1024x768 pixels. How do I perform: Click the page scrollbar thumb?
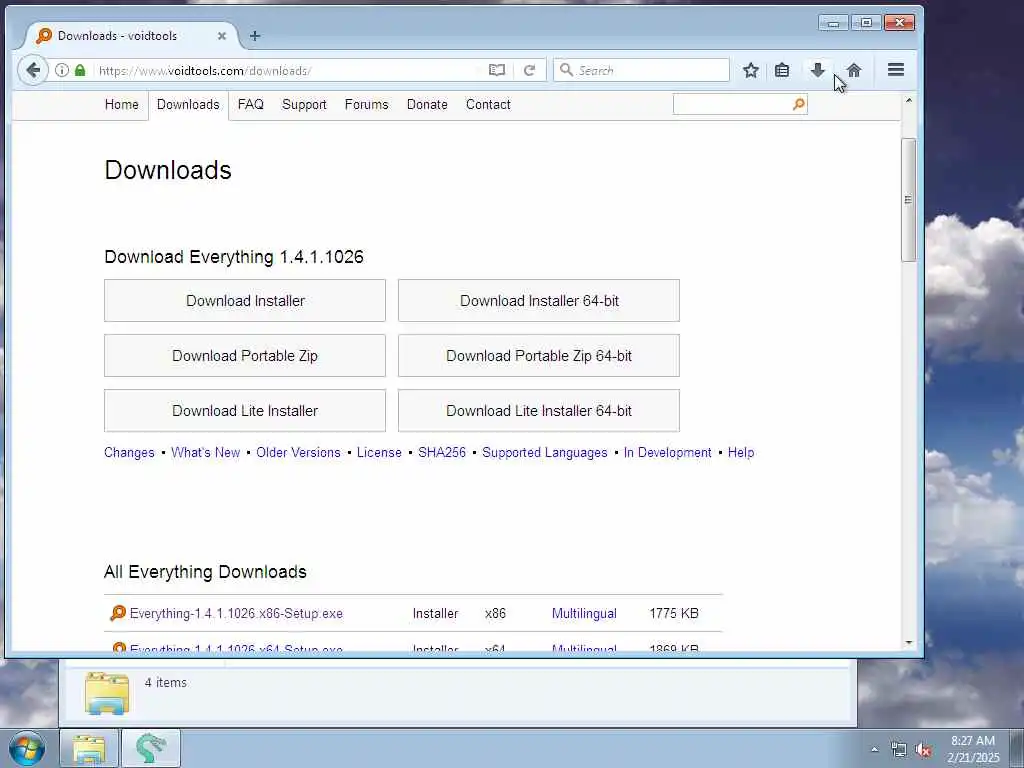point(908,200)
